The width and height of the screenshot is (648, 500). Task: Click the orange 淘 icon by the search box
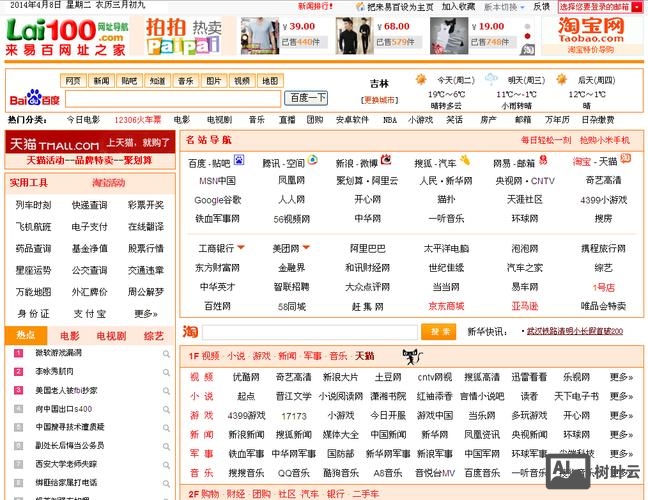[x=190, y=331]
